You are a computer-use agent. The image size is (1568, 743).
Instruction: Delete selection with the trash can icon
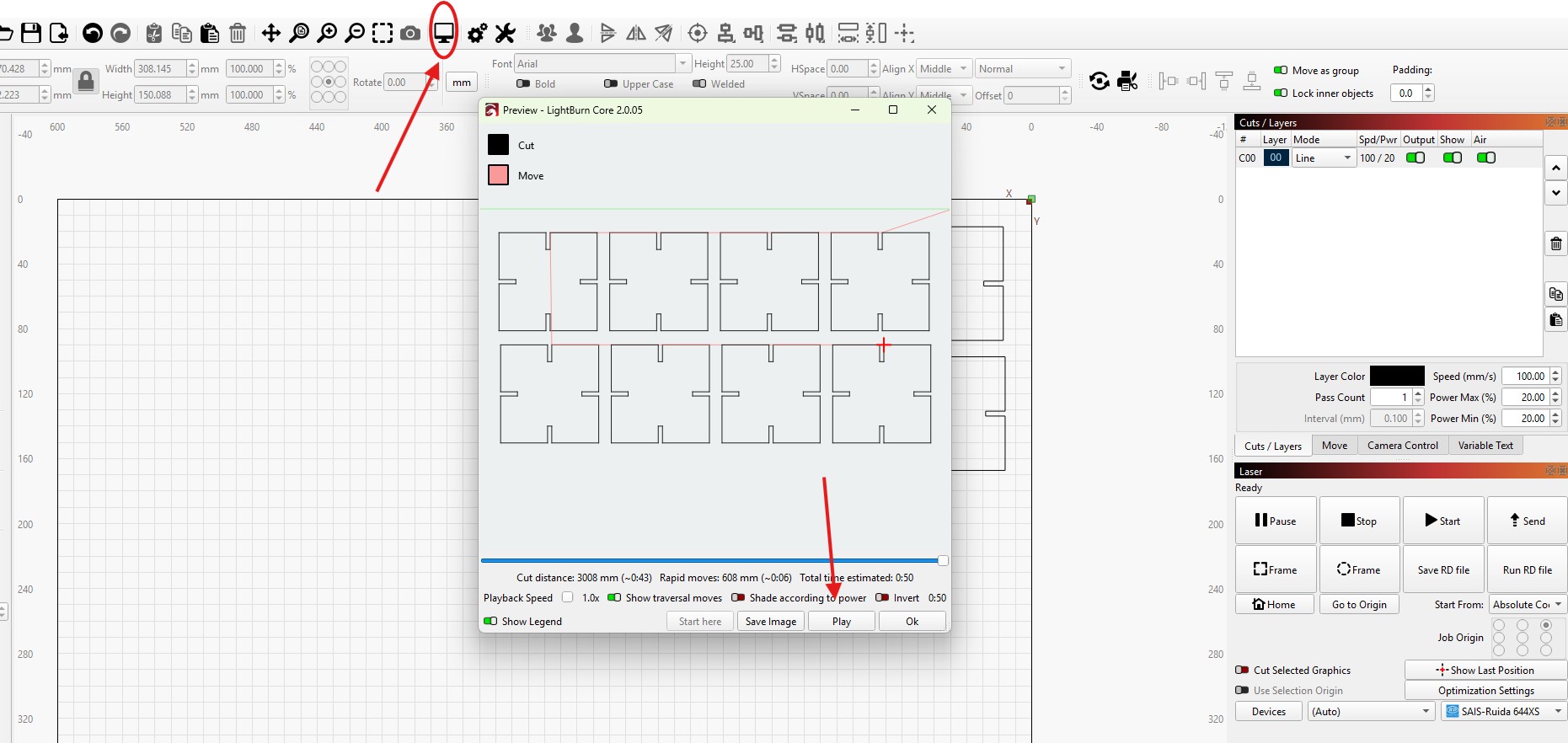238,33
